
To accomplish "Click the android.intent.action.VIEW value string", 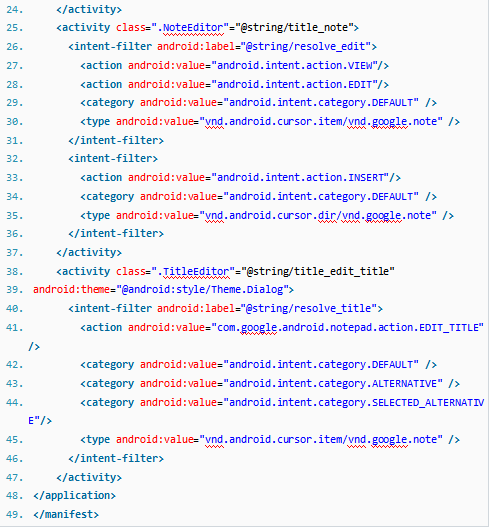I will coord(294,65).
